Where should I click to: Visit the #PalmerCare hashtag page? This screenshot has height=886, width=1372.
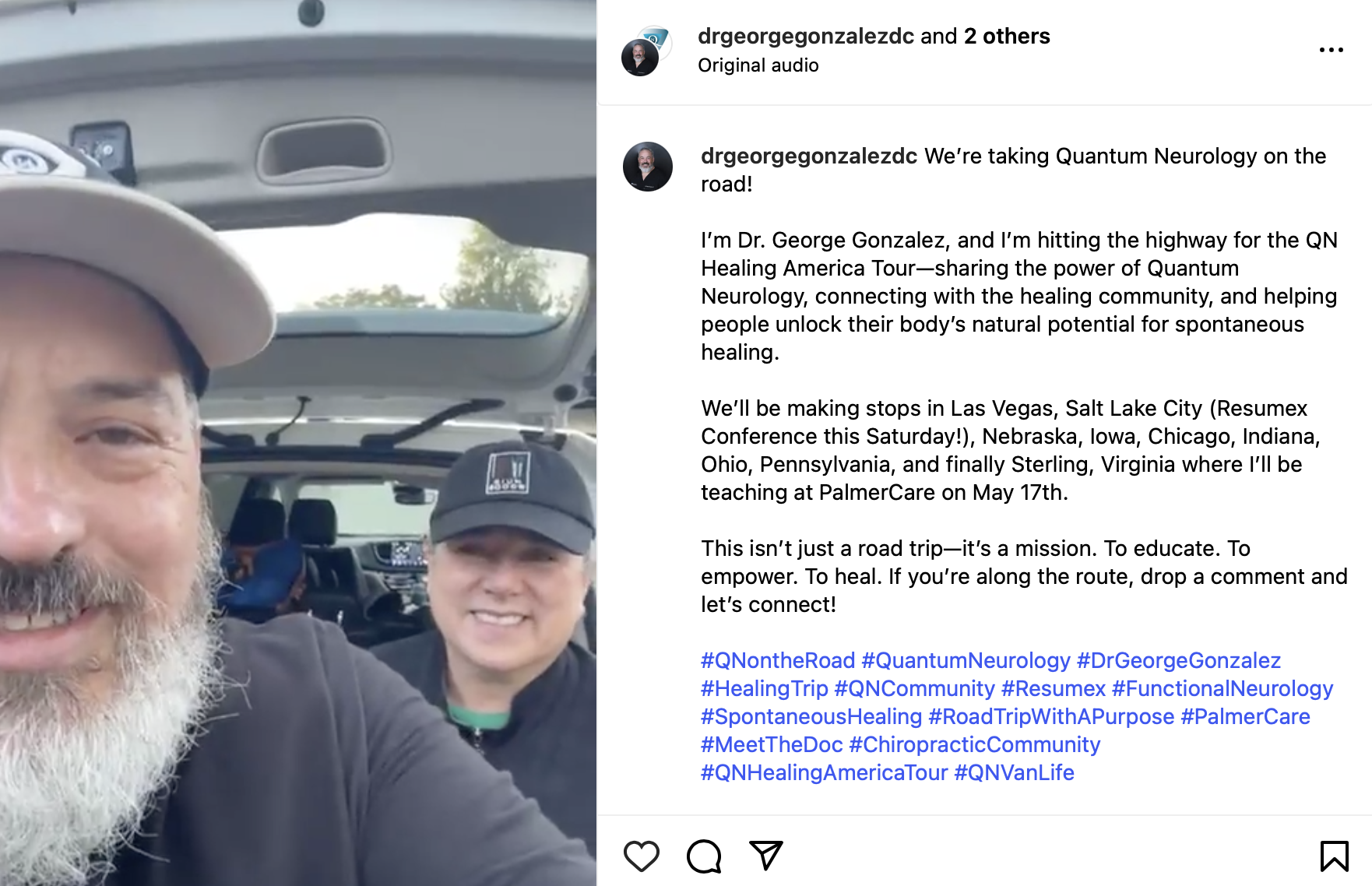click(x=1245, y=716)
